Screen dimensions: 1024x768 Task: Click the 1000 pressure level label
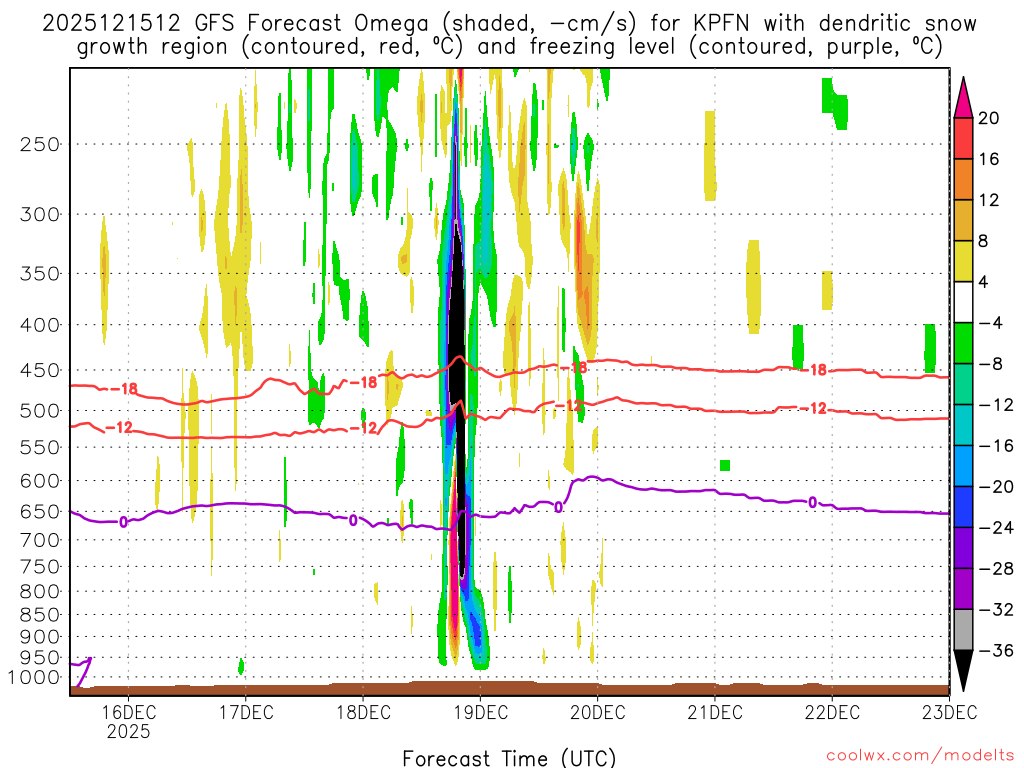[x=33, y=677]
